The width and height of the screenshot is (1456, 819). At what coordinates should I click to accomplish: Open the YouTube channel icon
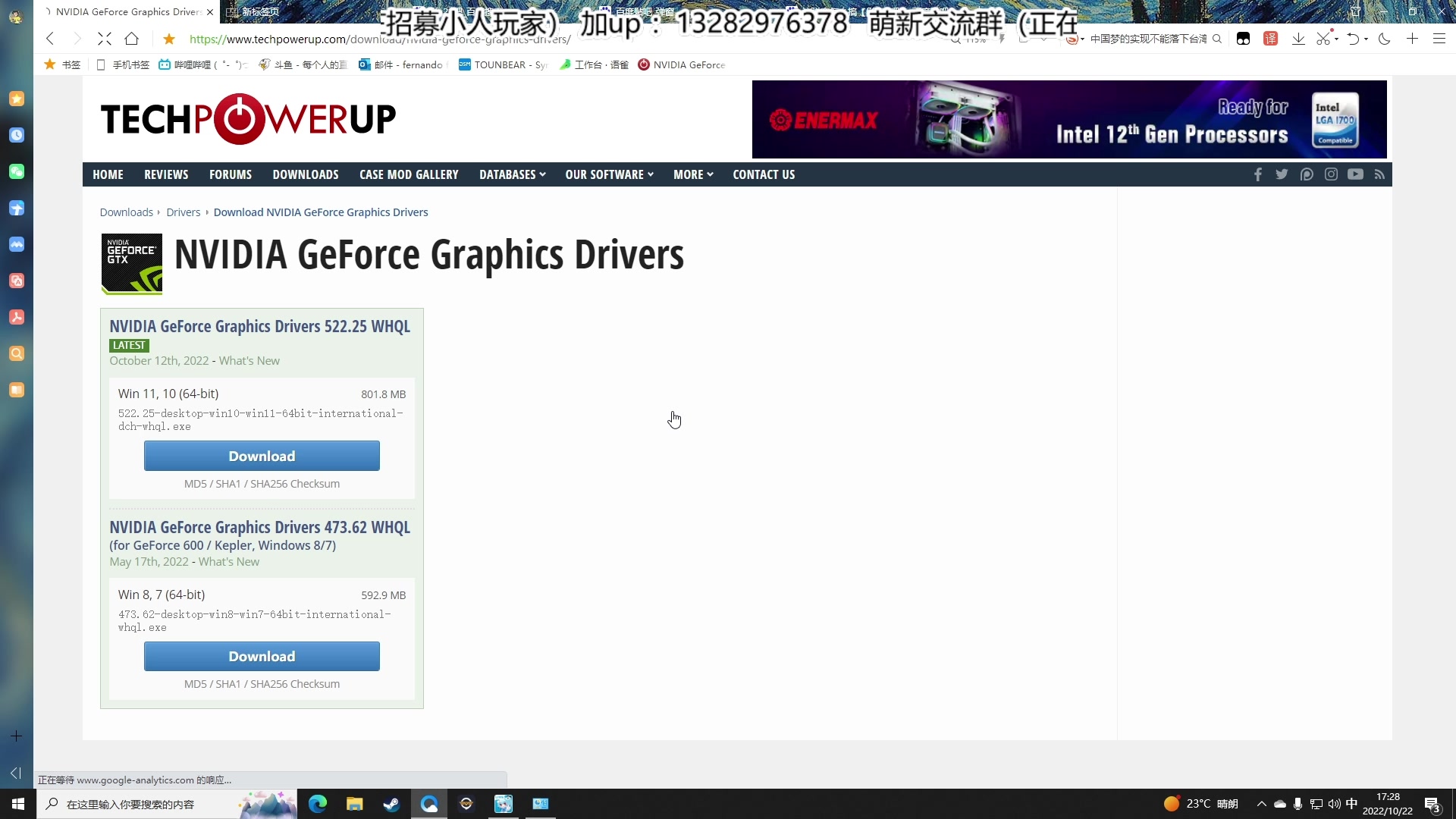(1355, 174)
